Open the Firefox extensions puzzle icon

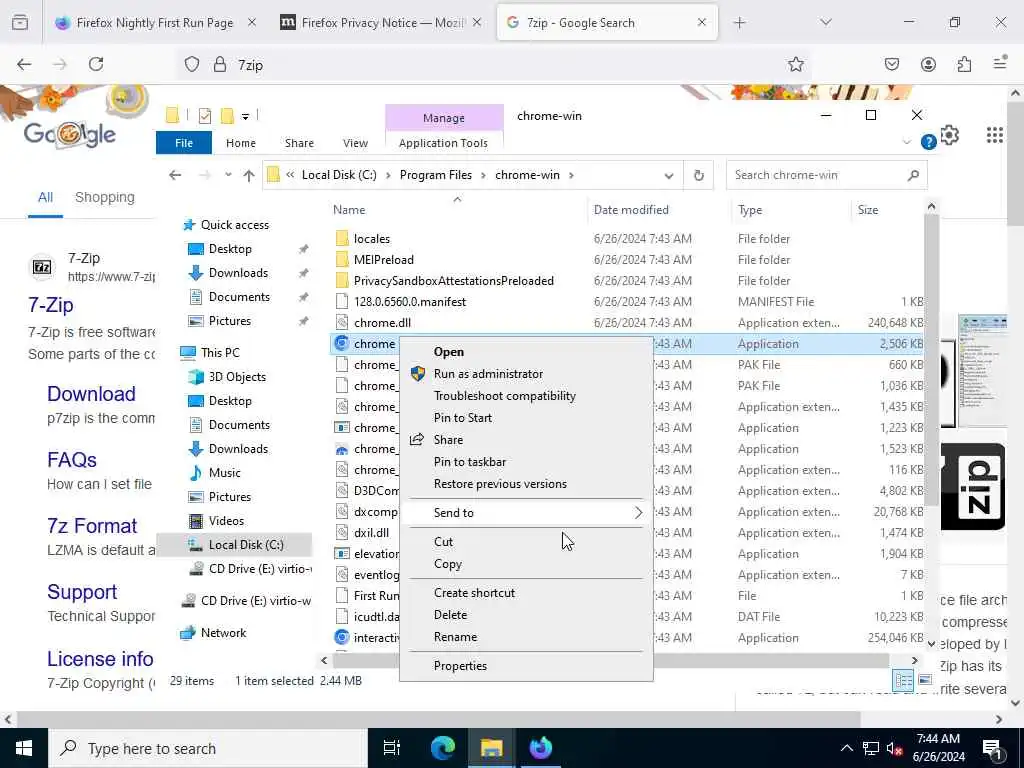964,64
